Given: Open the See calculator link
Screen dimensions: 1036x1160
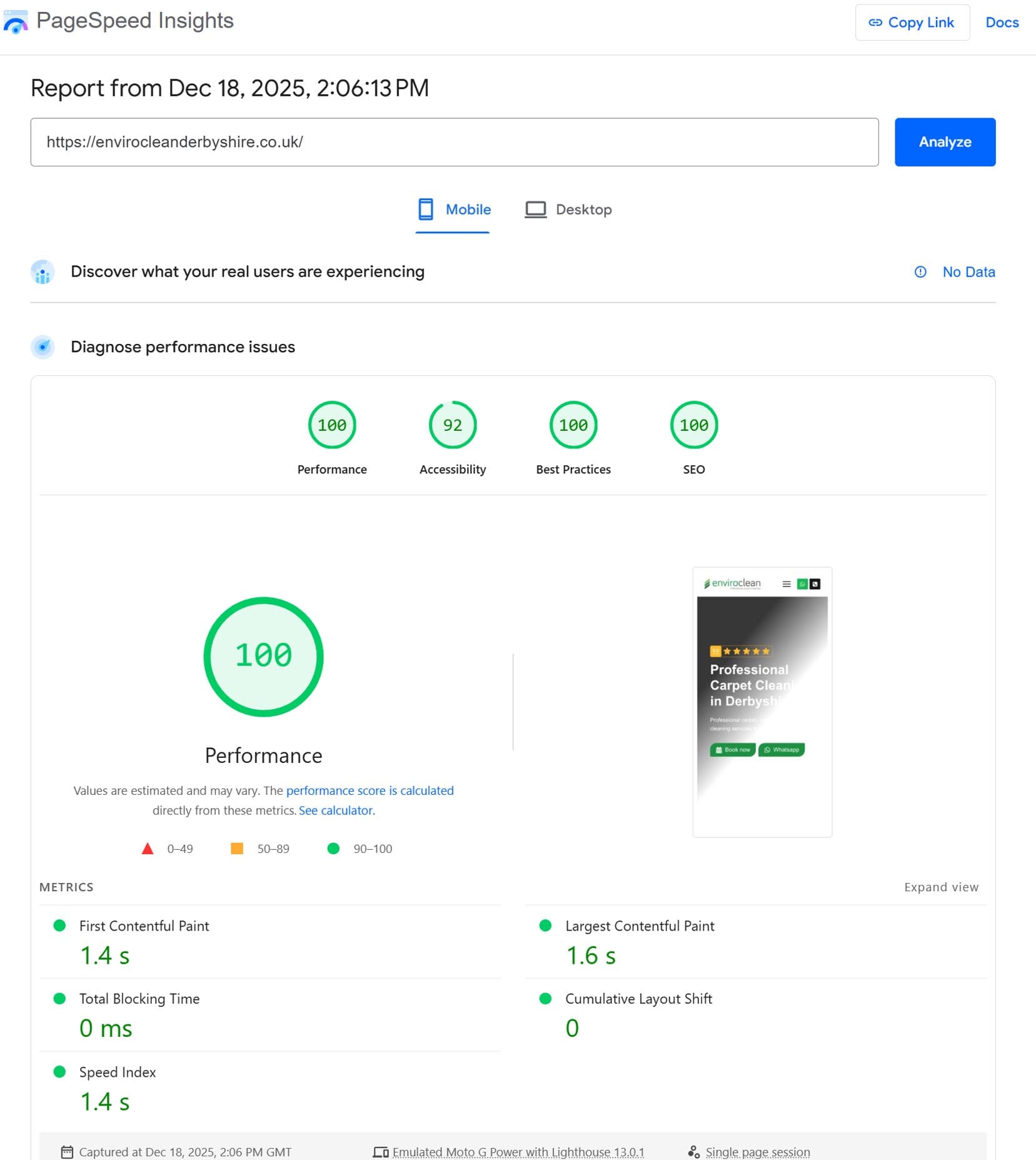Looking at the screenshot, I should point(336,810).
